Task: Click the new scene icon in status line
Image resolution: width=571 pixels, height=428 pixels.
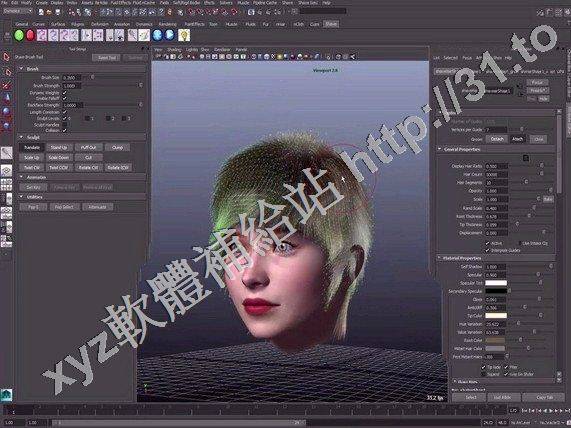Action: pos(41,12)
